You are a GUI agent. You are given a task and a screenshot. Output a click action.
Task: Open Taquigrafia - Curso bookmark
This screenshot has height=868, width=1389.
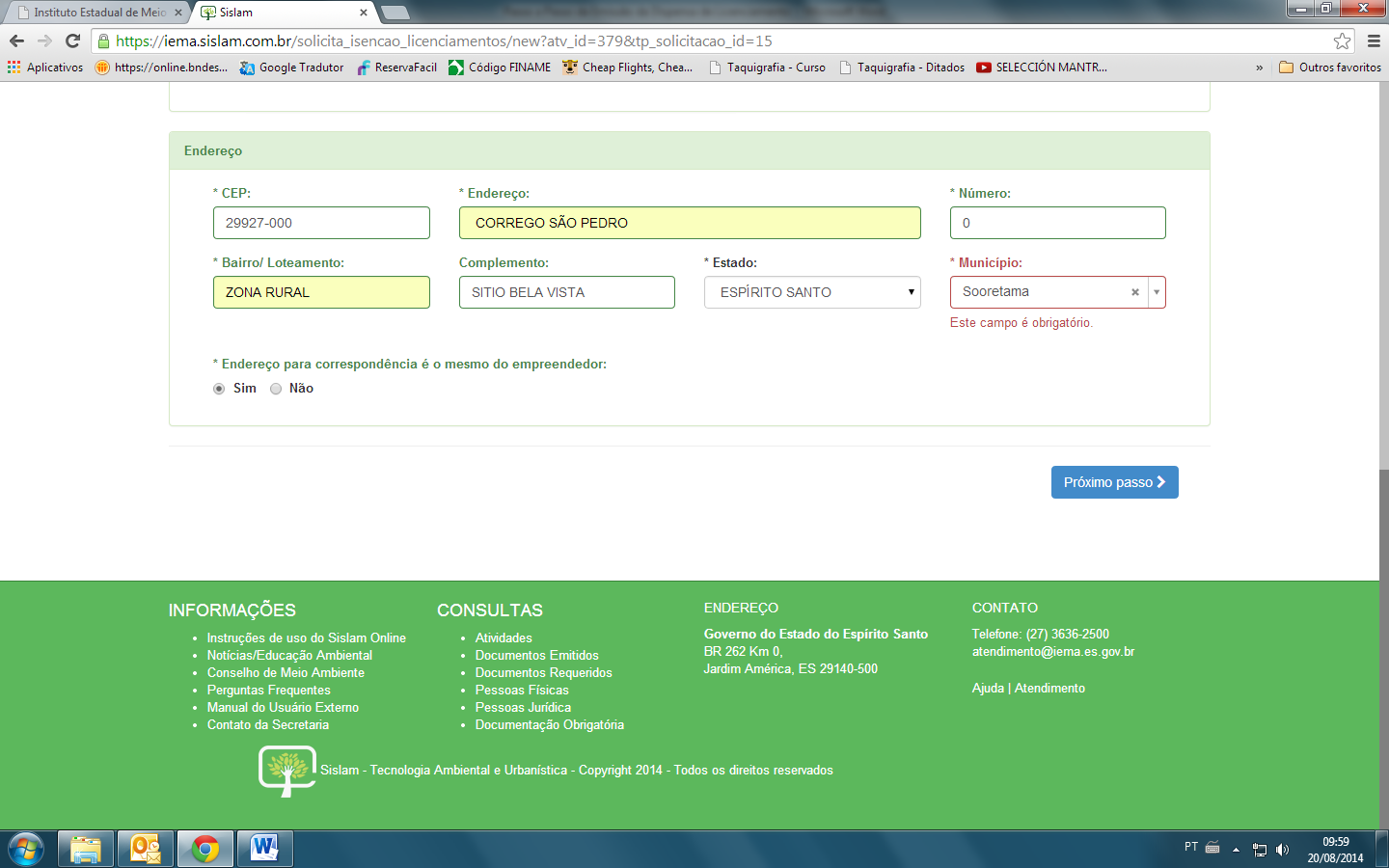click(x=767, y=68)
